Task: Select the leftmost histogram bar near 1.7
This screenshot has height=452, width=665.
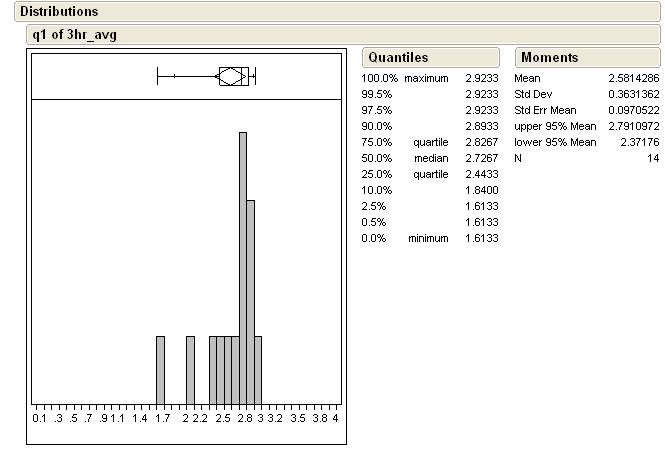Action: click(x=160, y=369)
